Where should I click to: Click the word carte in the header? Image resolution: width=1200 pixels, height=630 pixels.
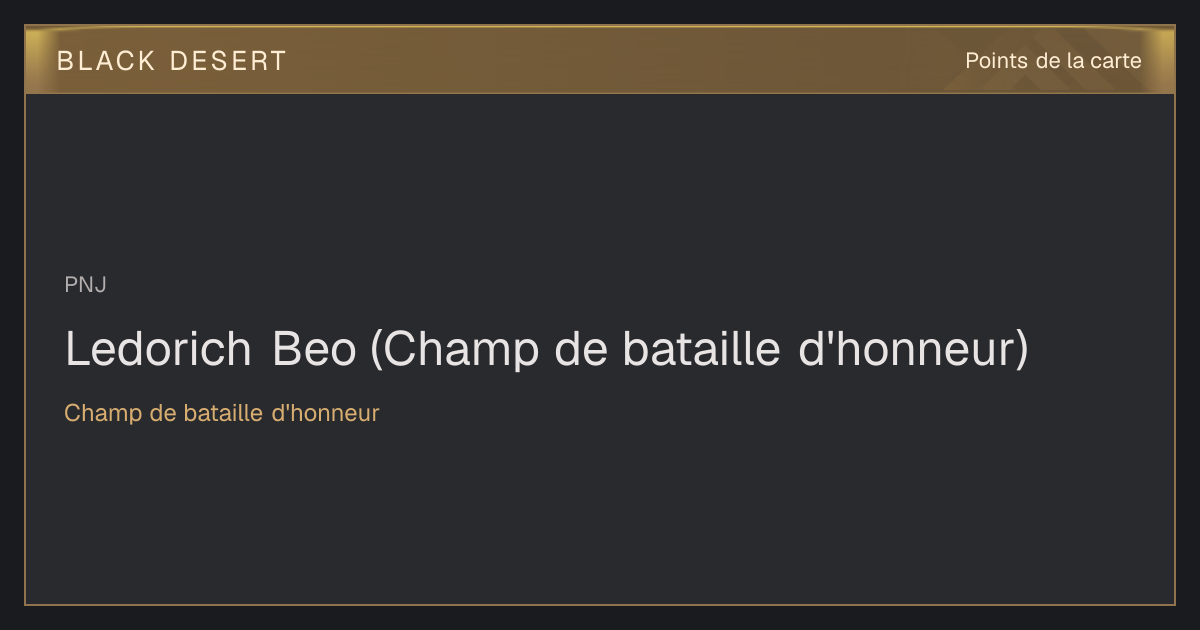tap(1115, 61)
